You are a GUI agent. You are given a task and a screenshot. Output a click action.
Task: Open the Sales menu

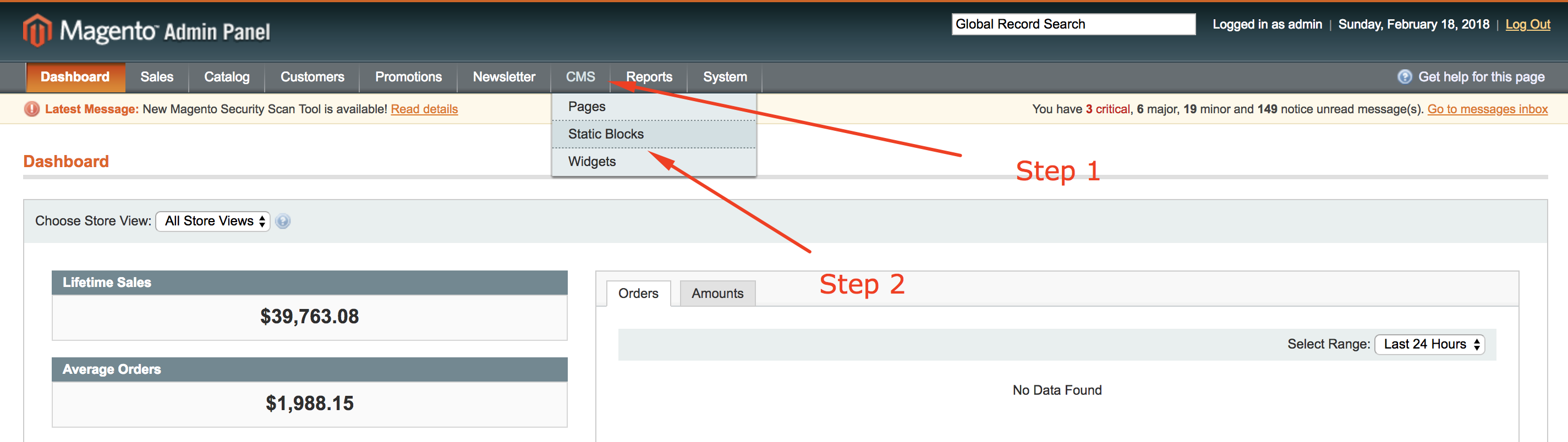(x=156, y=77)
